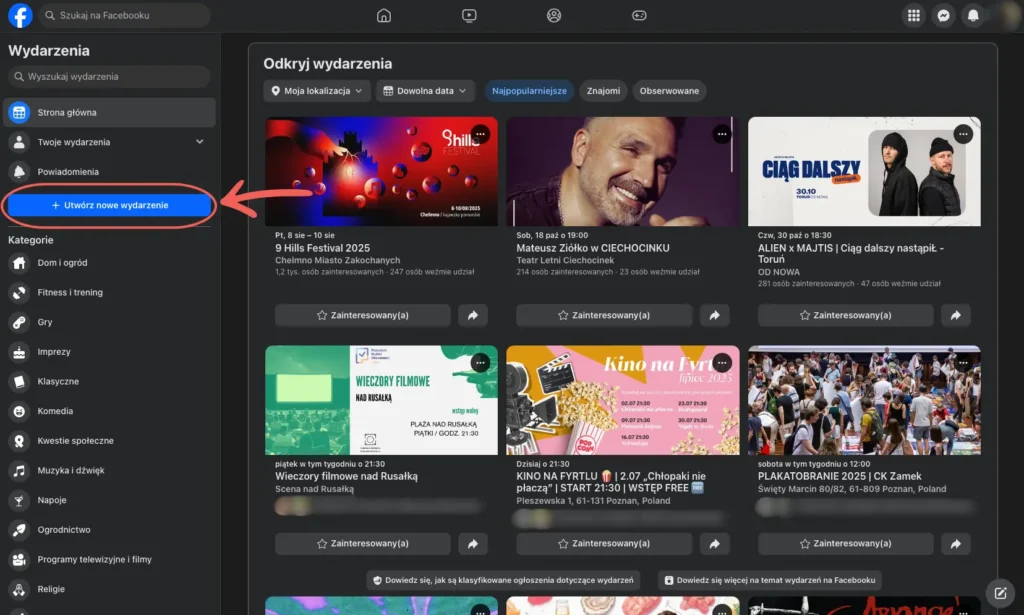Open three-dots menu on Mateusz Ziółko event
Screen dimensions: 1024x615
722,133
